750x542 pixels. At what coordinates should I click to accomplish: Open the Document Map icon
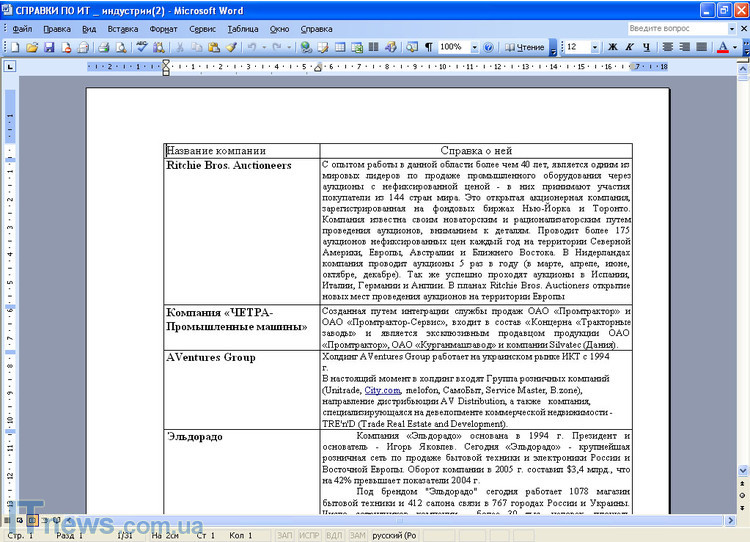point(412,47)
